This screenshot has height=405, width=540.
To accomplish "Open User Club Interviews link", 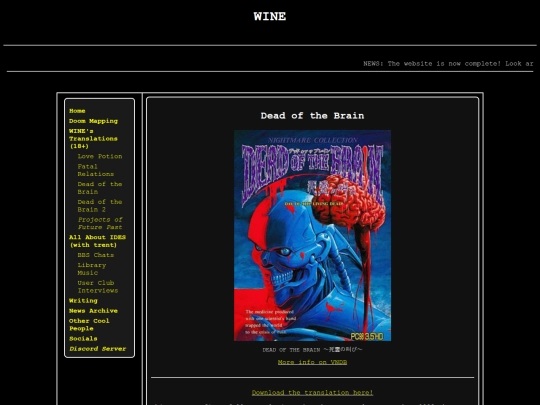I will pos(98,287).
